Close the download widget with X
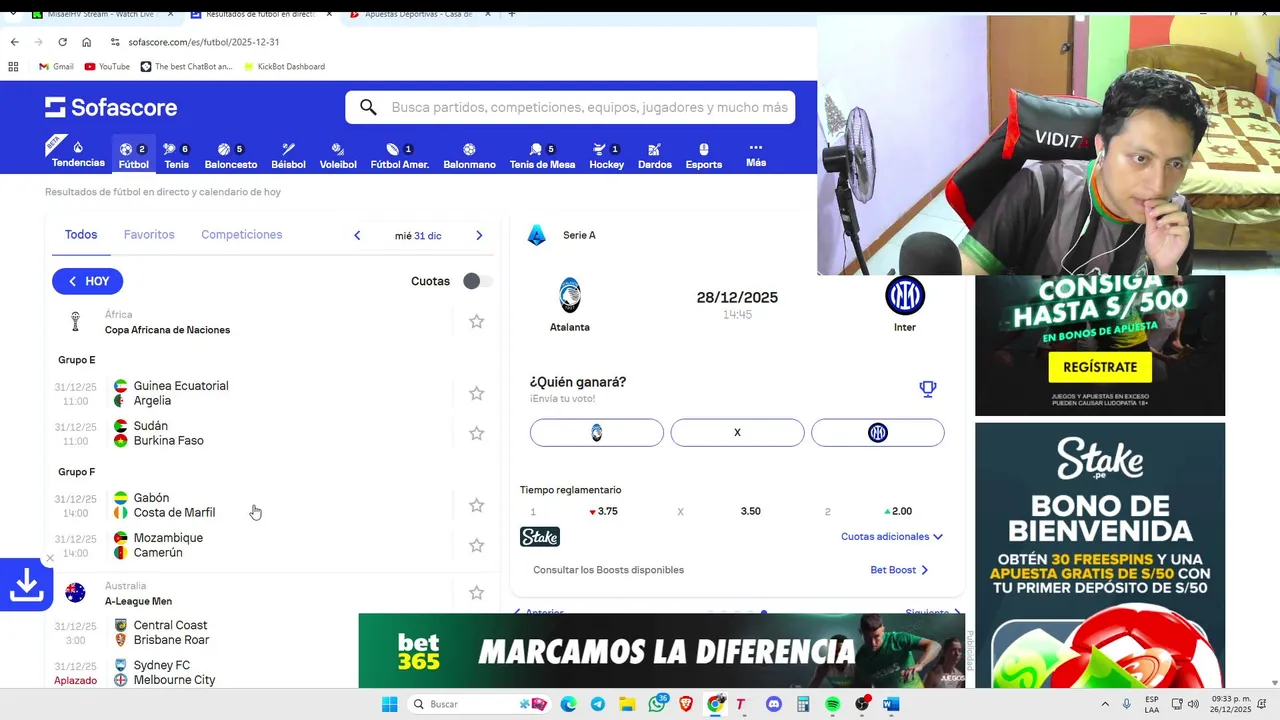Screen dimensions: 1280x720 [x=50, y=559]
